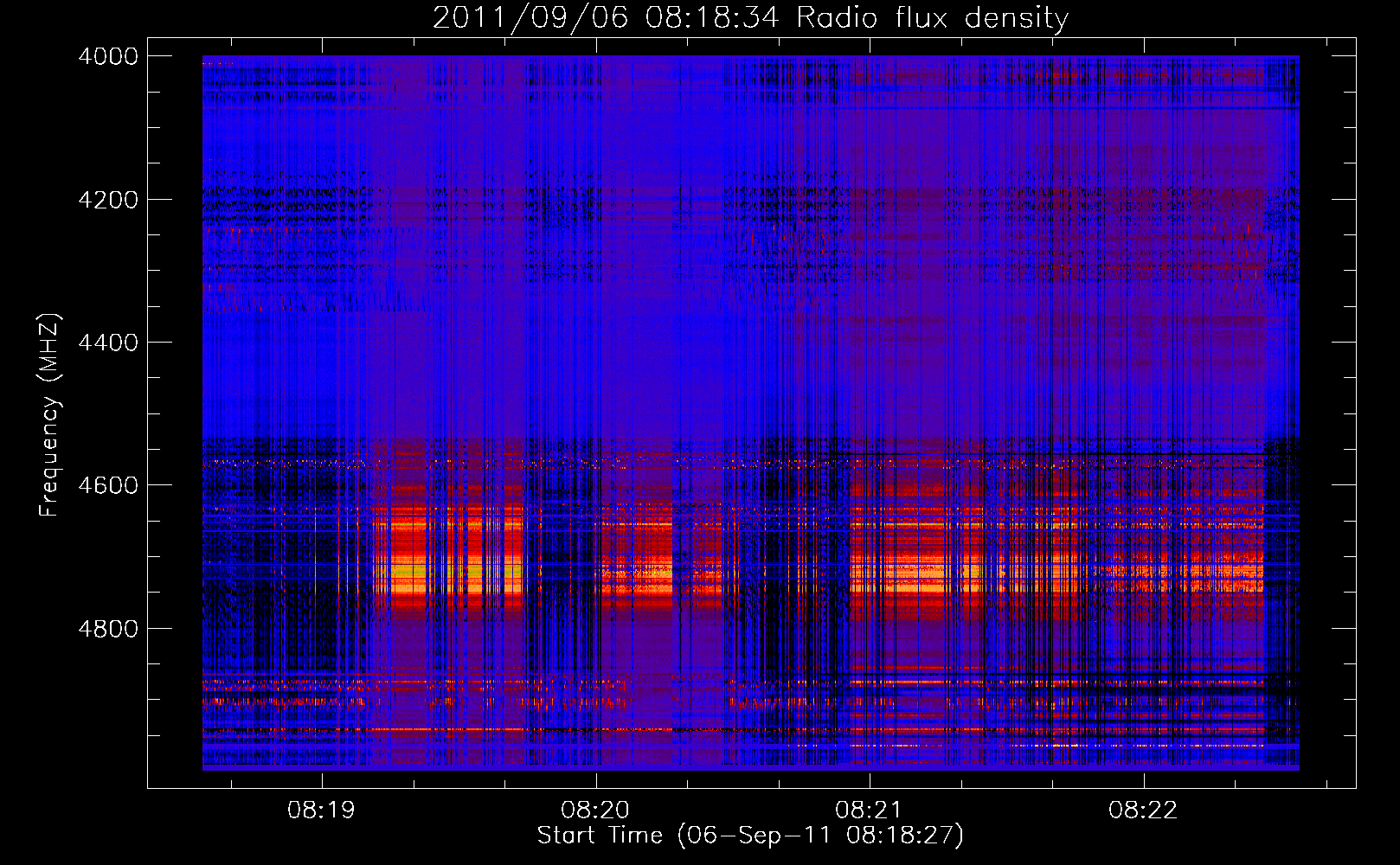The height and width of the screenshot is (865, 1400).
Task: Select the 4000 frequency tick label
Action: coord(108,56)
